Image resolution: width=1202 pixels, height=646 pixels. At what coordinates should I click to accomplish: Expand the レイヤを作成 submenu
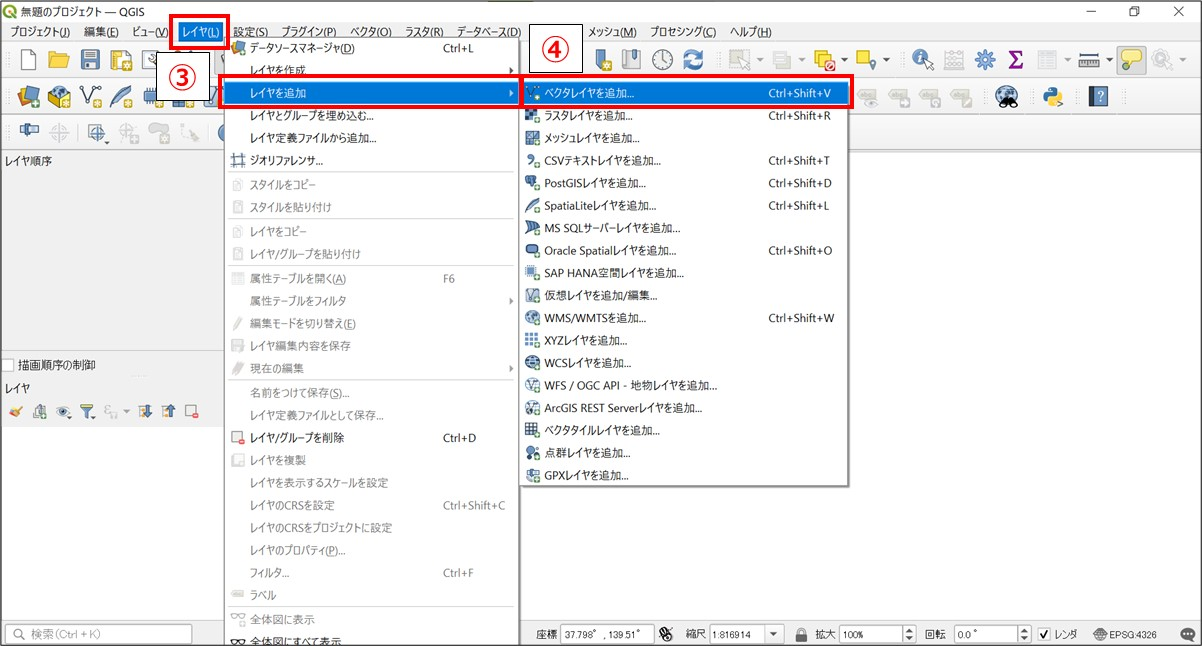(371, 70)
